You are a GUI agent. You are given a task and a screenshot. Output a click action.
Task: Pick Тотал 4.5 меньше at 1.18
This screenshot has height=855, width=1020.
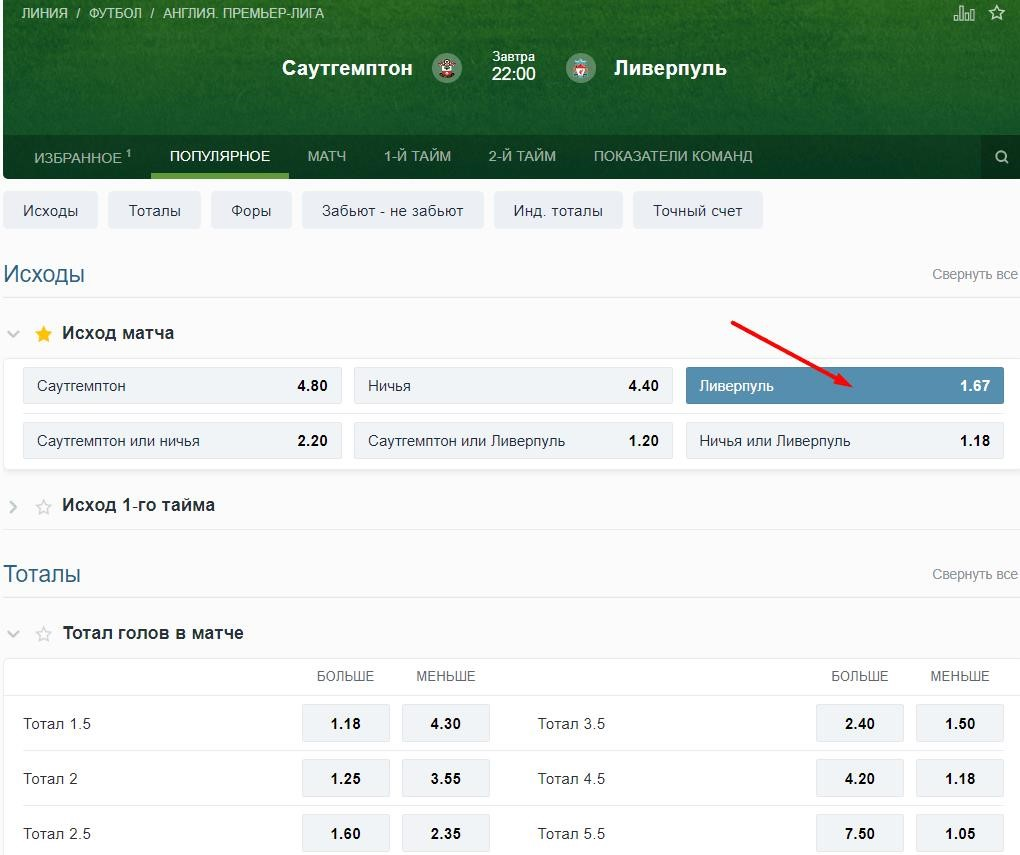[960, 779]
